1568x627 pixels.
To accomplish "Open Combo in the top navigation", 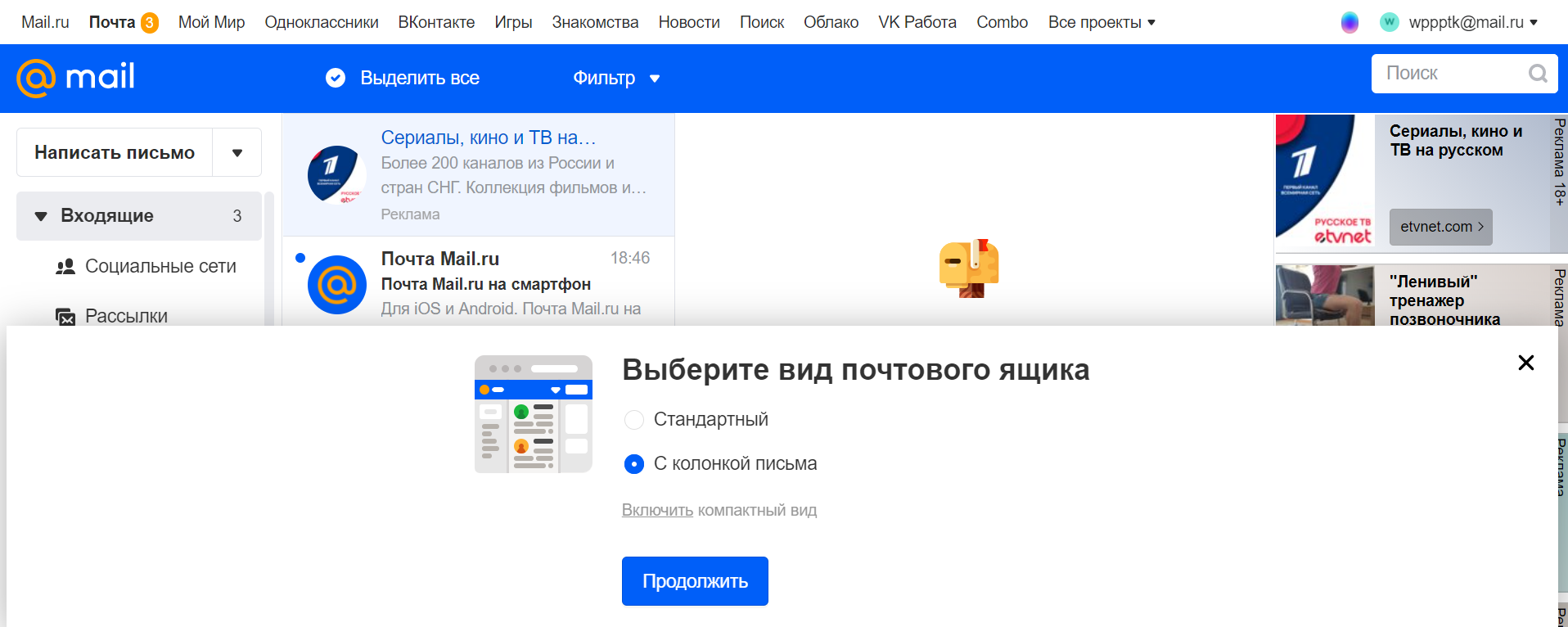I will point(1002,22).
